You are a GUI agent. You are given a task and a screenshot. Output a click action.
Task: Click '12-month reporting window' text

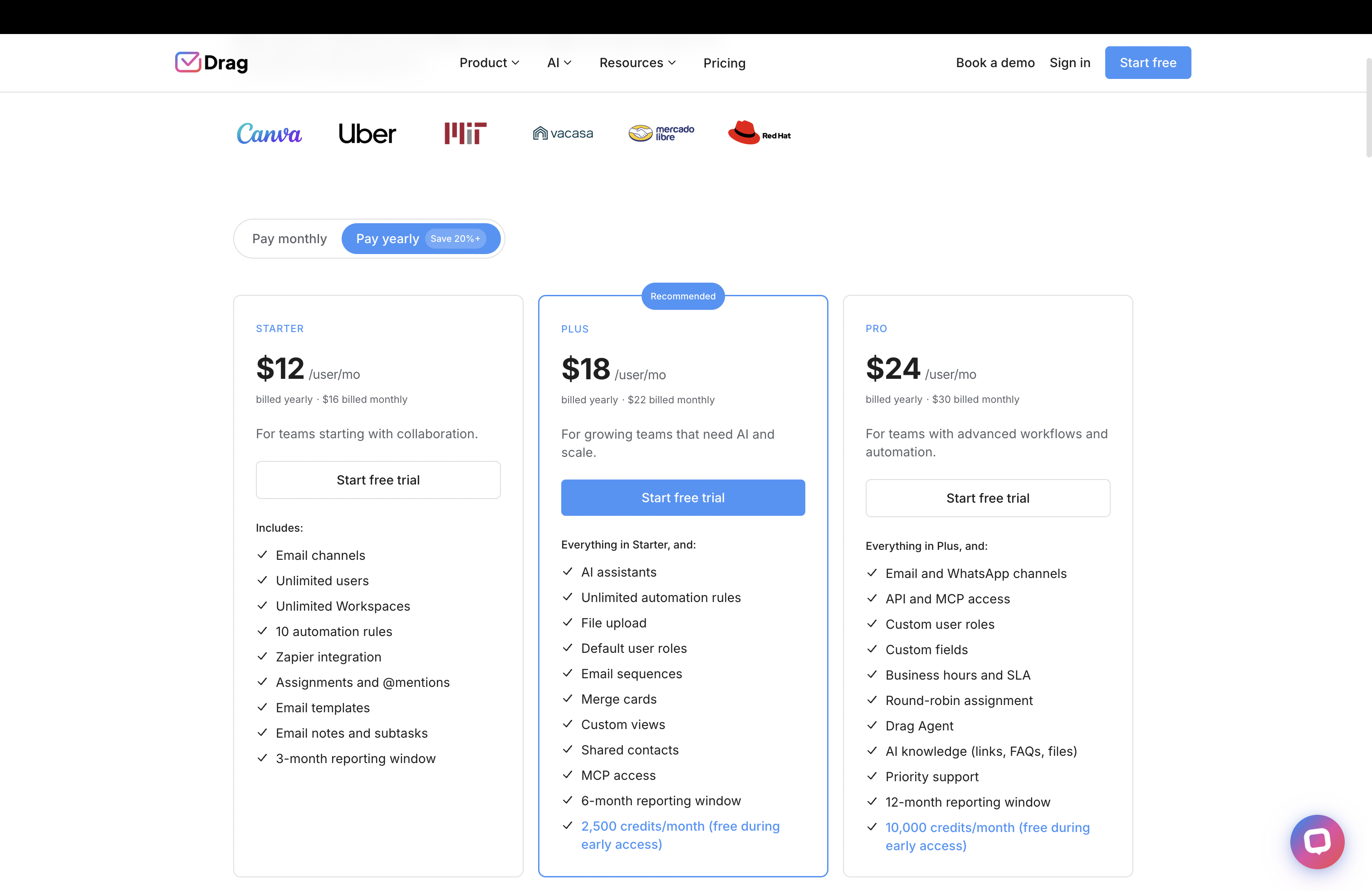[968, 802]
